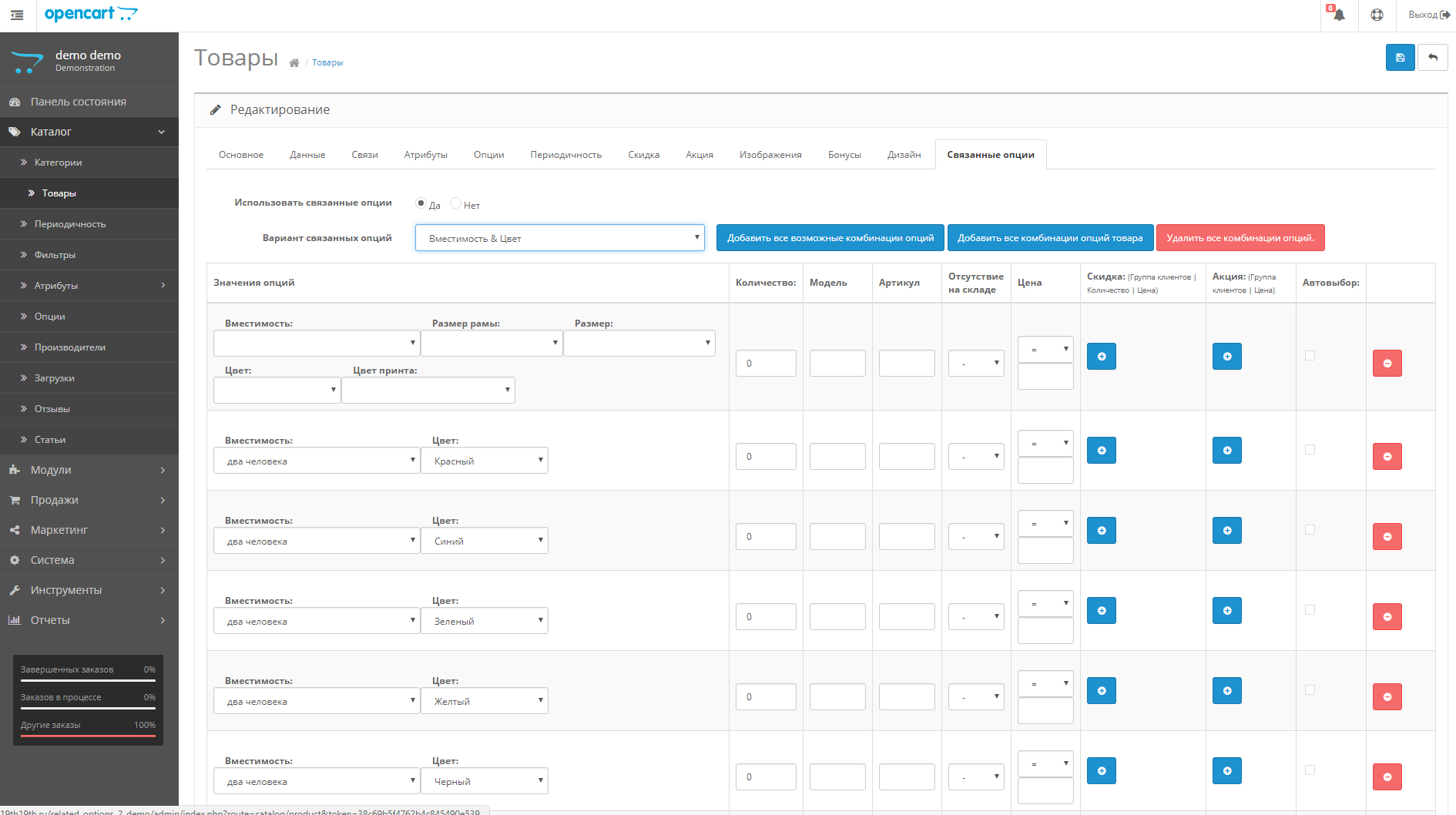Open the notifications bell
This screenshot has width=1456, height=815.
tap(1338, 15)
